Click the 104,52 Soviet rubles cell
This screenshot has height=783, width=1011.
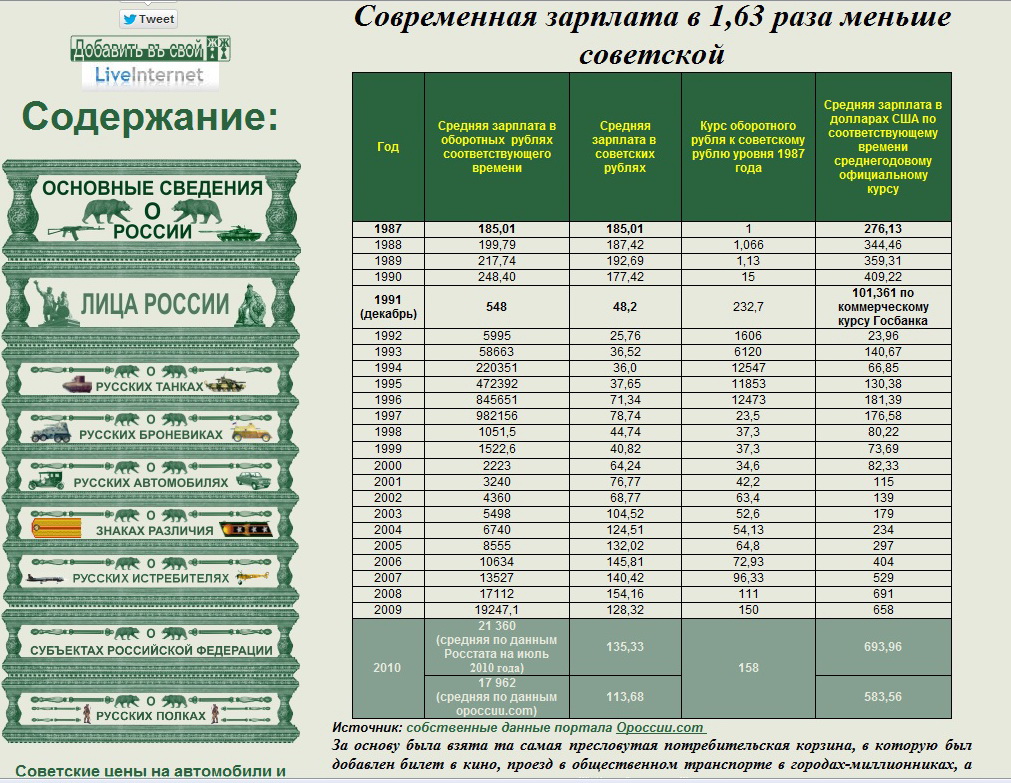click(x=625, y=514)
